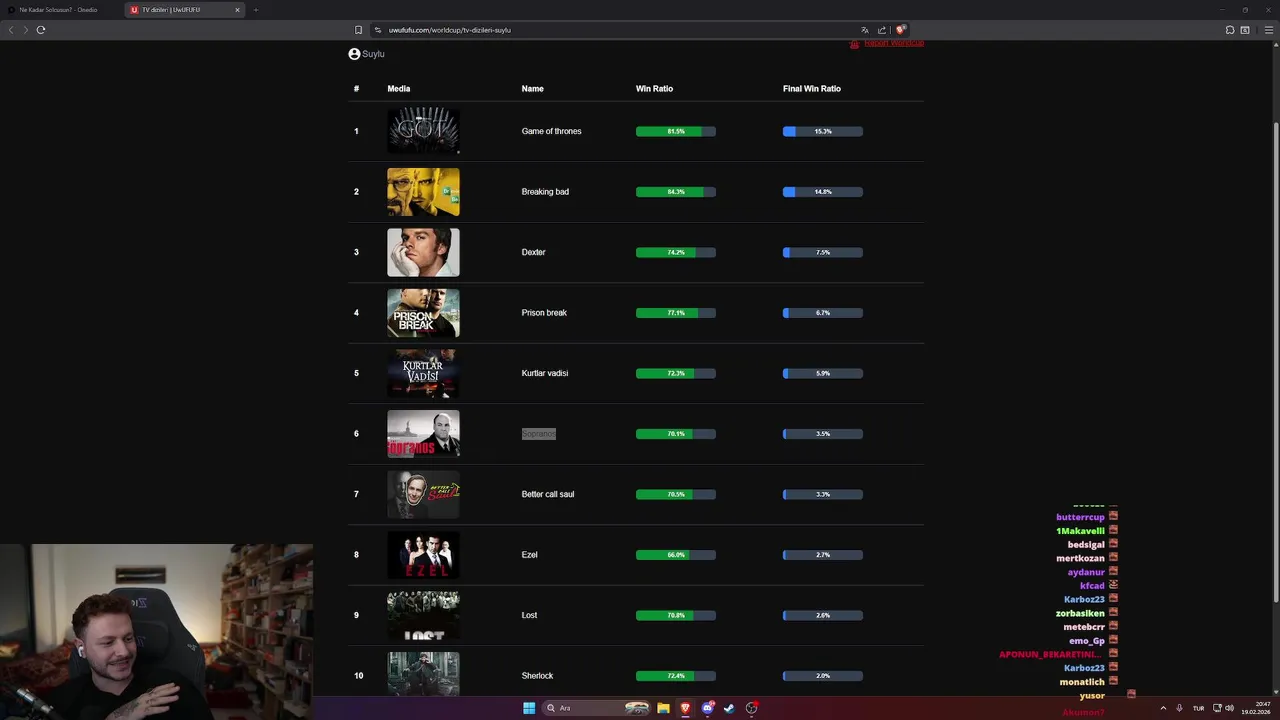Image resolution: width=1280 pixels, height=720 pixels.
Task: Open the Sherlock thumbnail image
Action: (x=423, y=674)
